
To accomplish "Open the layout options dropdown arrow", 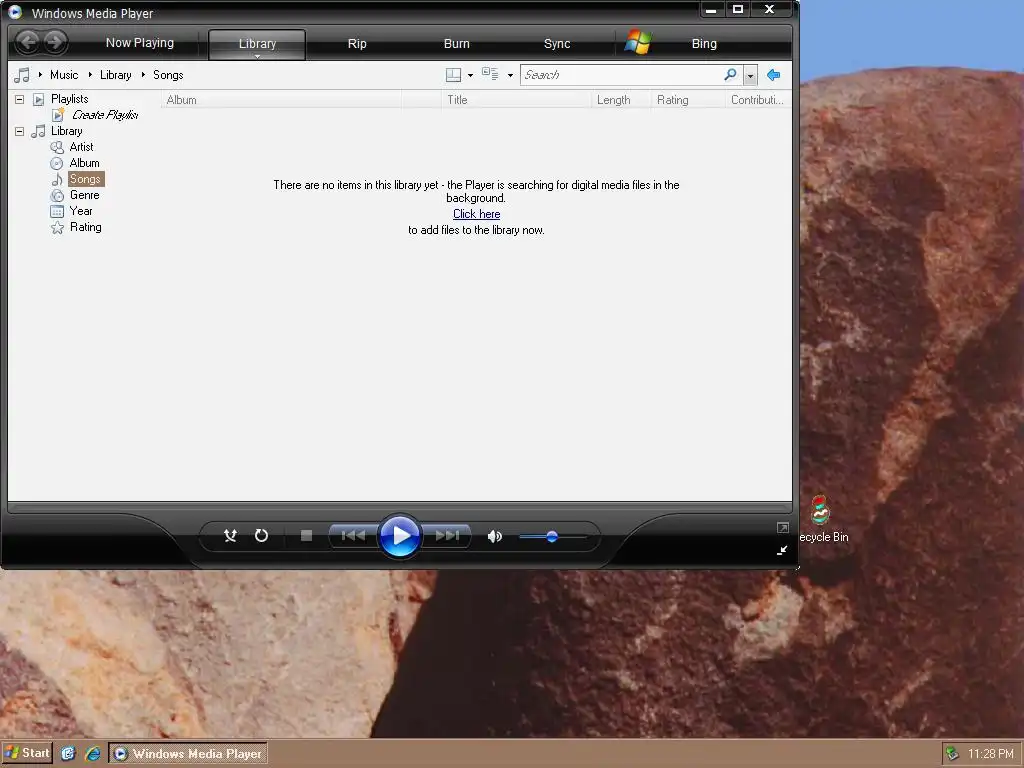I will pyautogui.click(x=470, y=76).
